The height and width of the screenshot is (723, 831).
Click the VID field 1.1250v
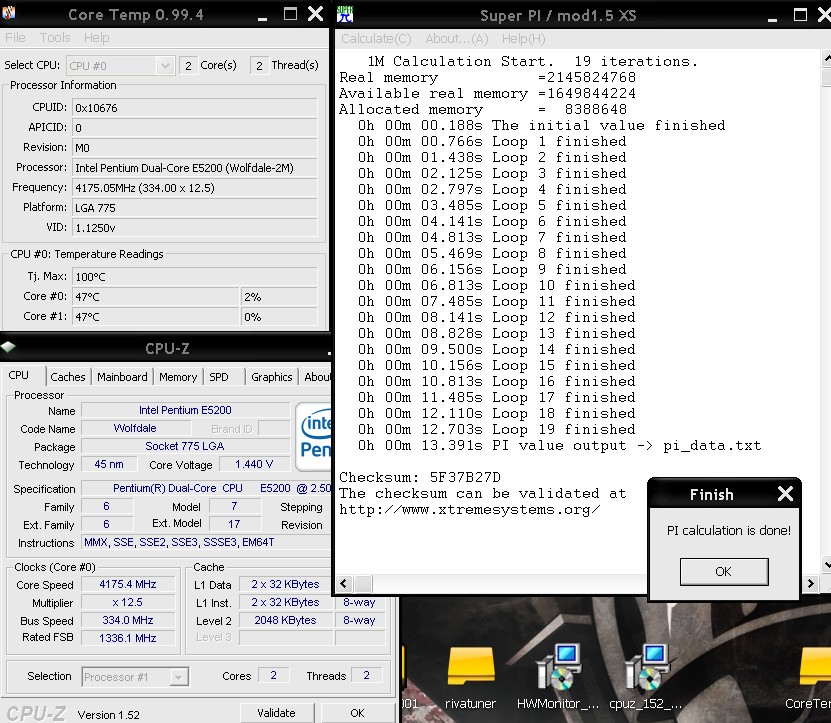coord(195,228)
